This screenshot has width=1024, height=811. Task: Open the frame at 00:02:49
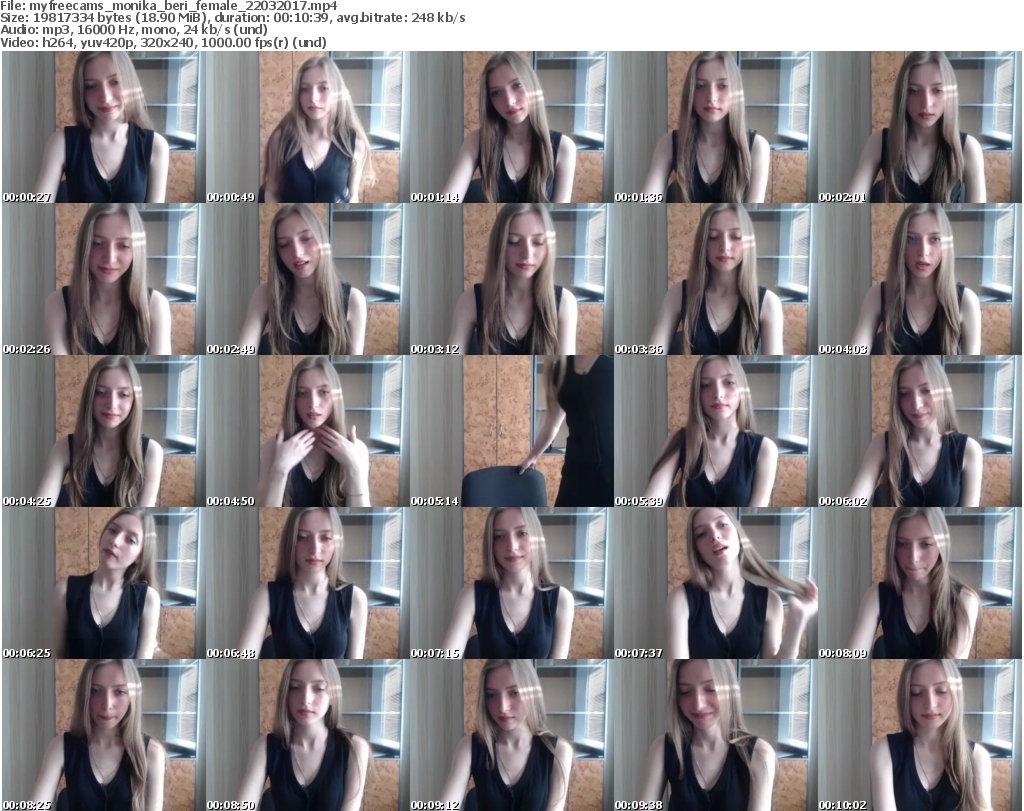pos(307,279)
